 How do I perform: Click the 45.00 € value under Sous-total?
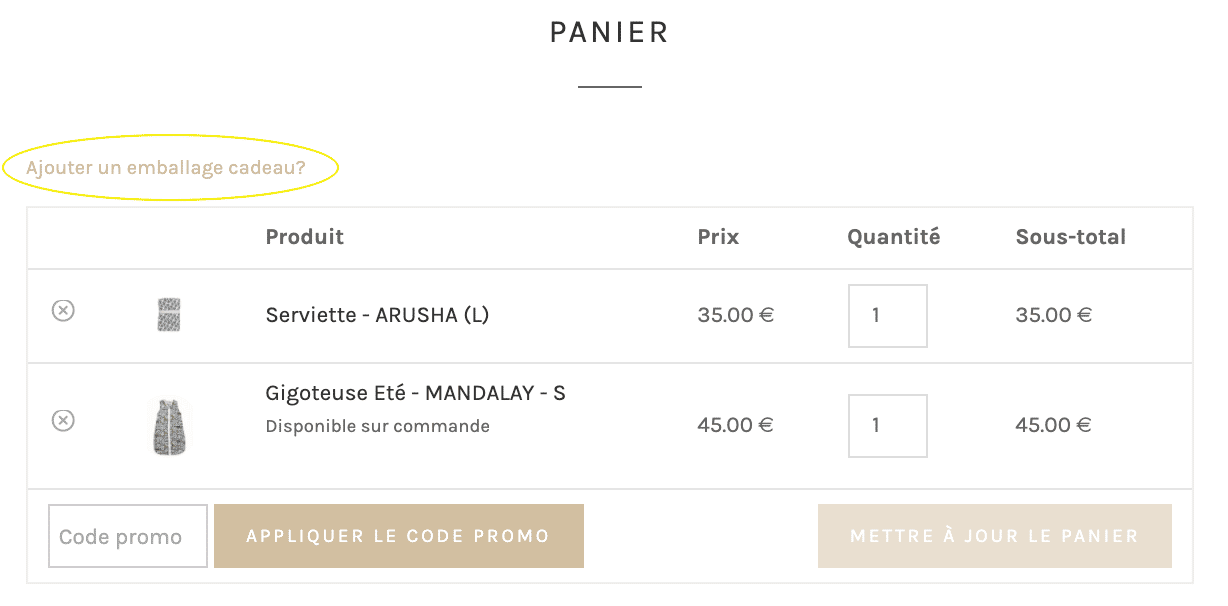[1053, 425]
